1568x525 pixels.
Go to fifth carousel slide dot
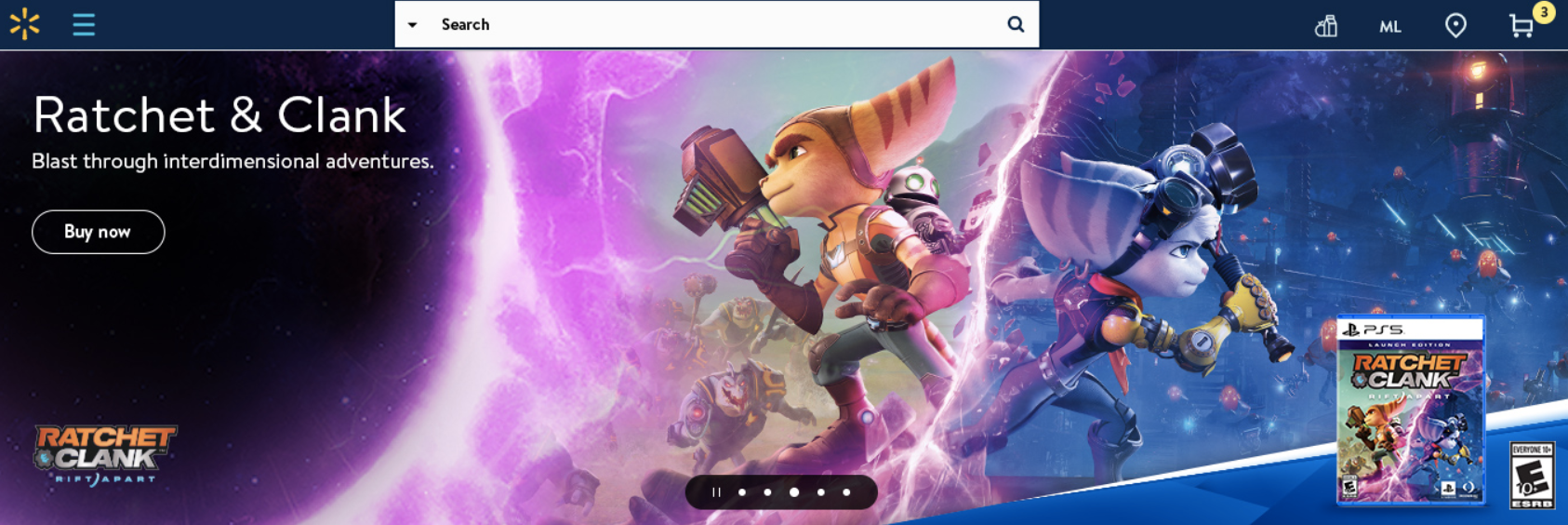click(846, 492)
